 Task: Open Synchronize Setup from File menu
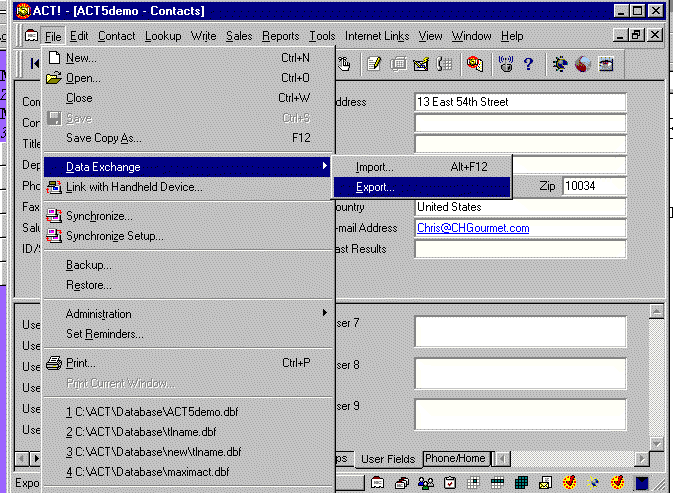click(188, 236)
